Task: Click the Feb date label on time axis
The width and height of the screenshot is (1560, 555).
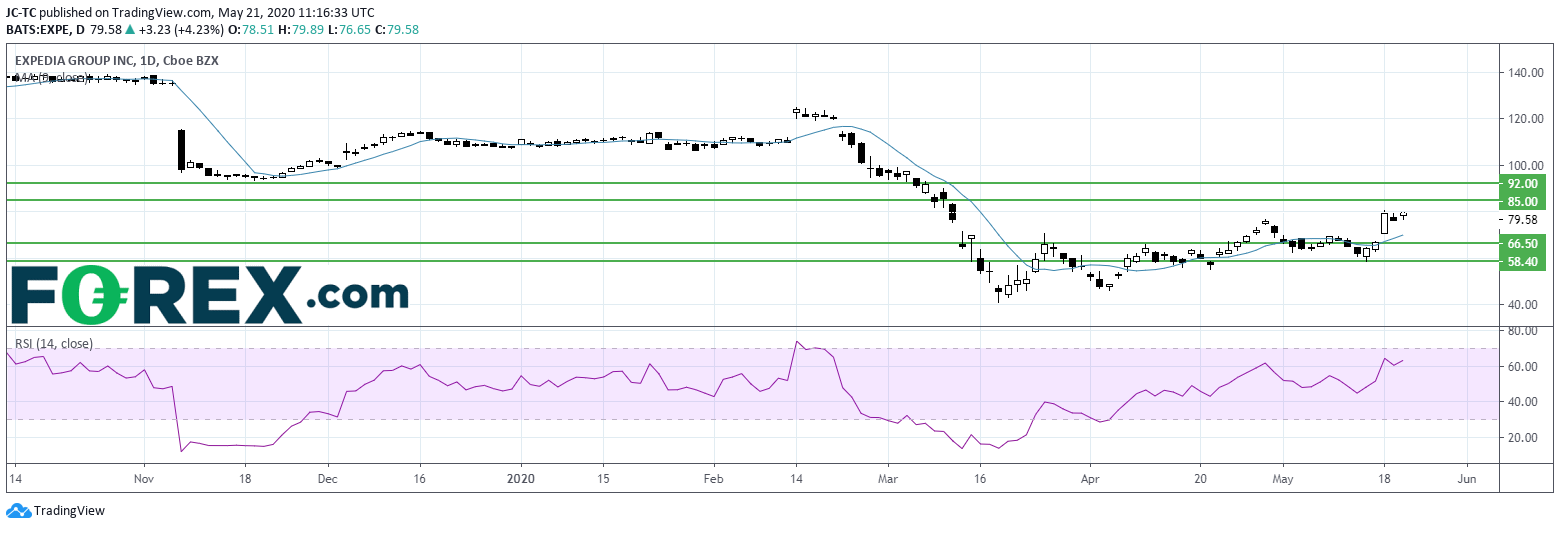Action: 713,479
